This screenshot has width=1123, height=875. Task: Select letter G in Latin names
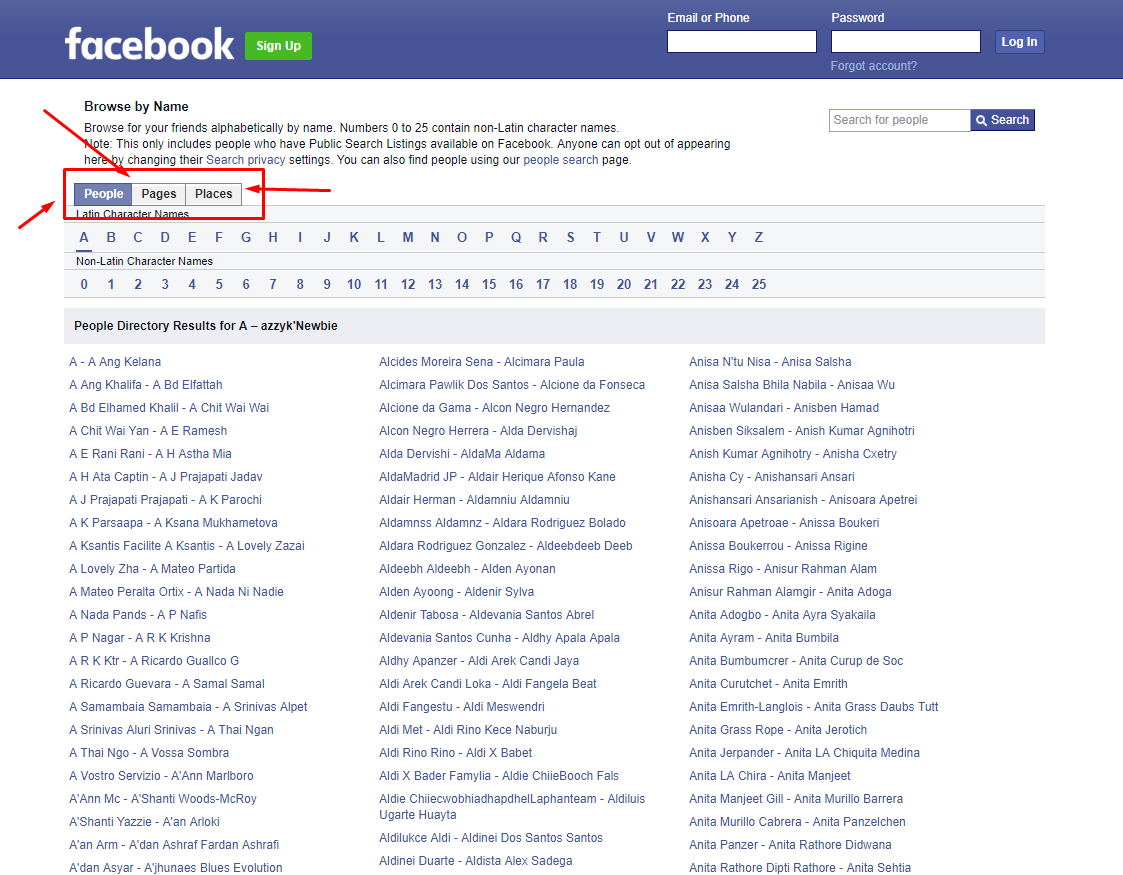pos(246,238)
